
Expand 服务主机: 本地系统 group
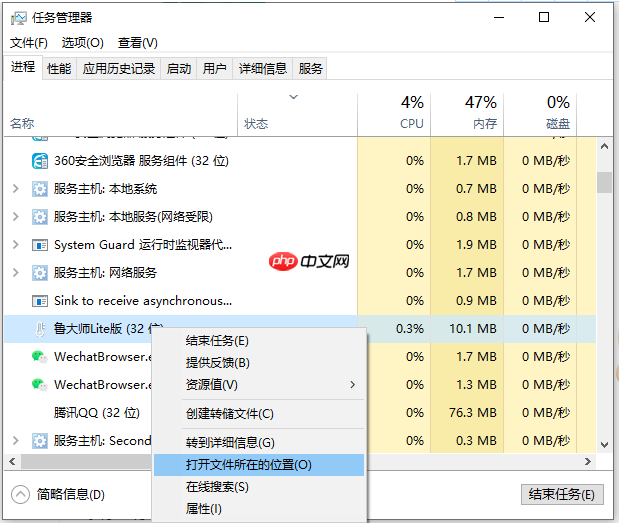point(15,189)
